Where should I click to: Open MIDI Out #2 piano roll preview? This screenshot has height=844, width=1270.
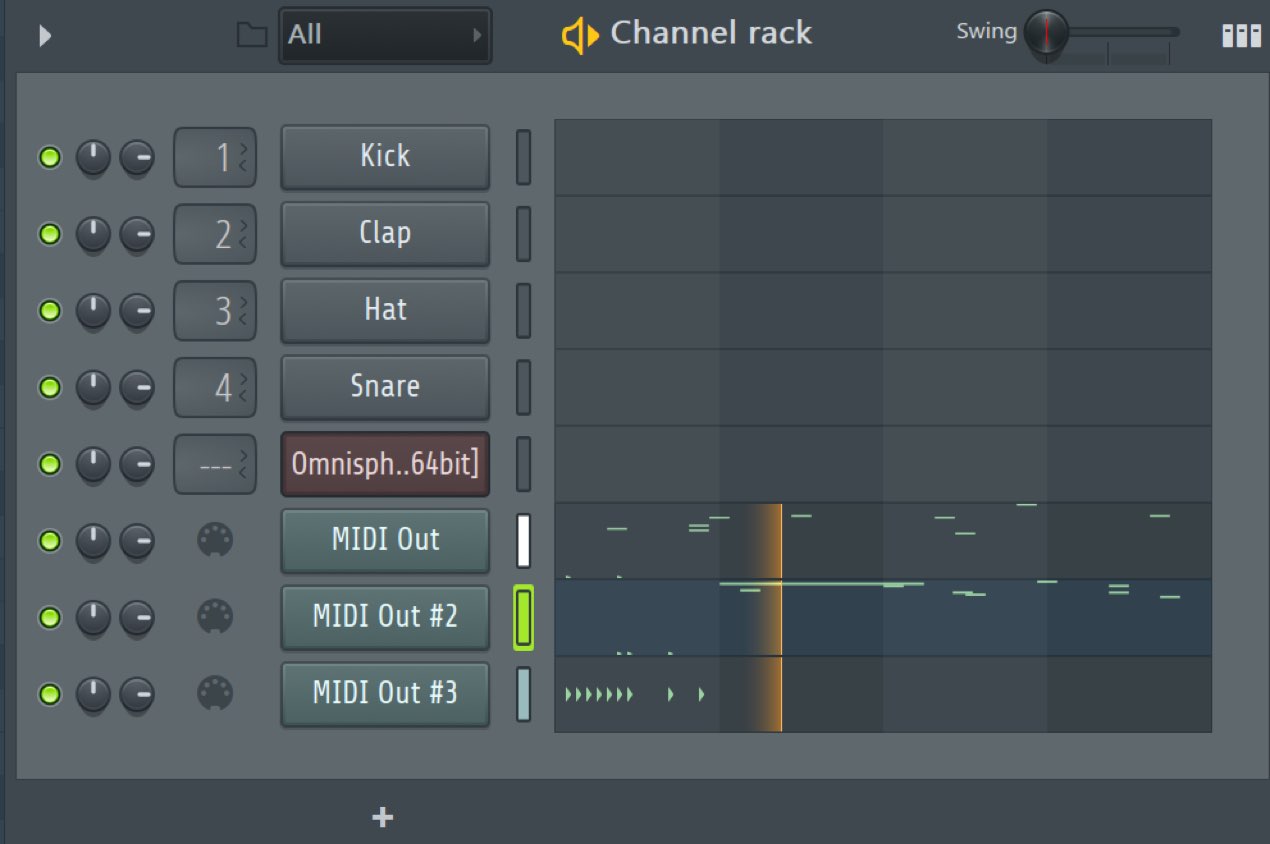coord(883,617)
